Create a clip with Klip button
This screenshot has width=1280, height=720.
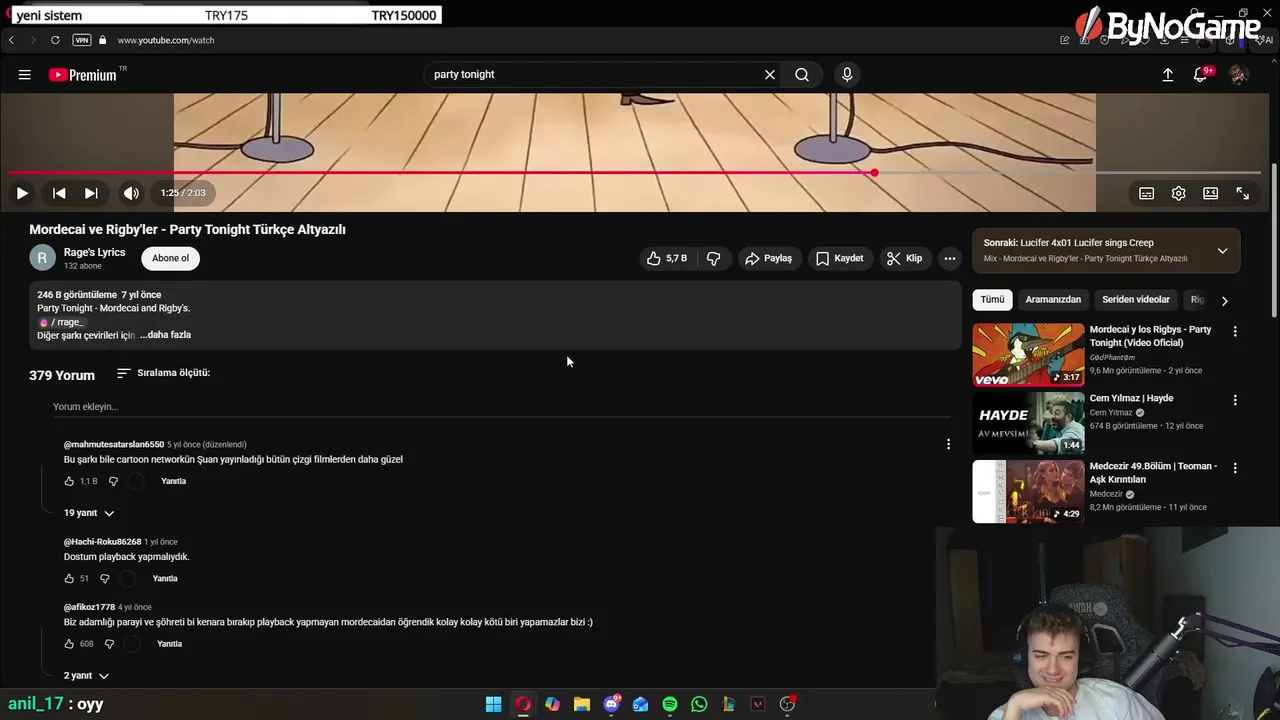pyautogui.click(x=904, y=258)
